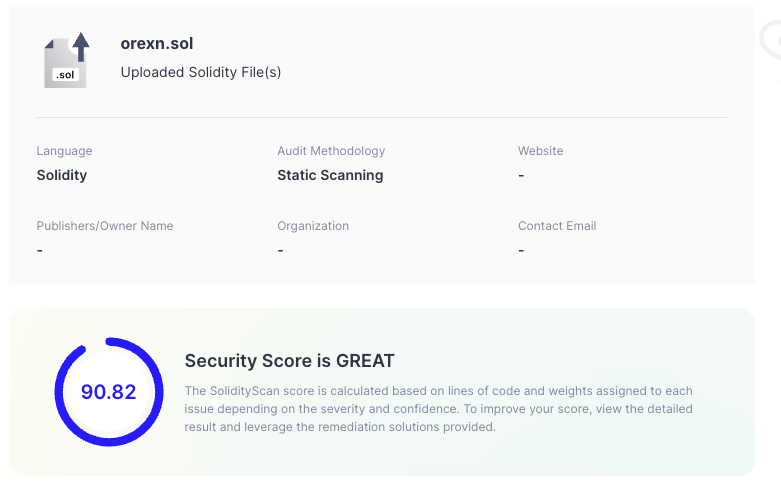Viewport: 781px width, 486px height.
Task: Click the SolidityScan score description paragraph
Action: click(x=440, y=408)
